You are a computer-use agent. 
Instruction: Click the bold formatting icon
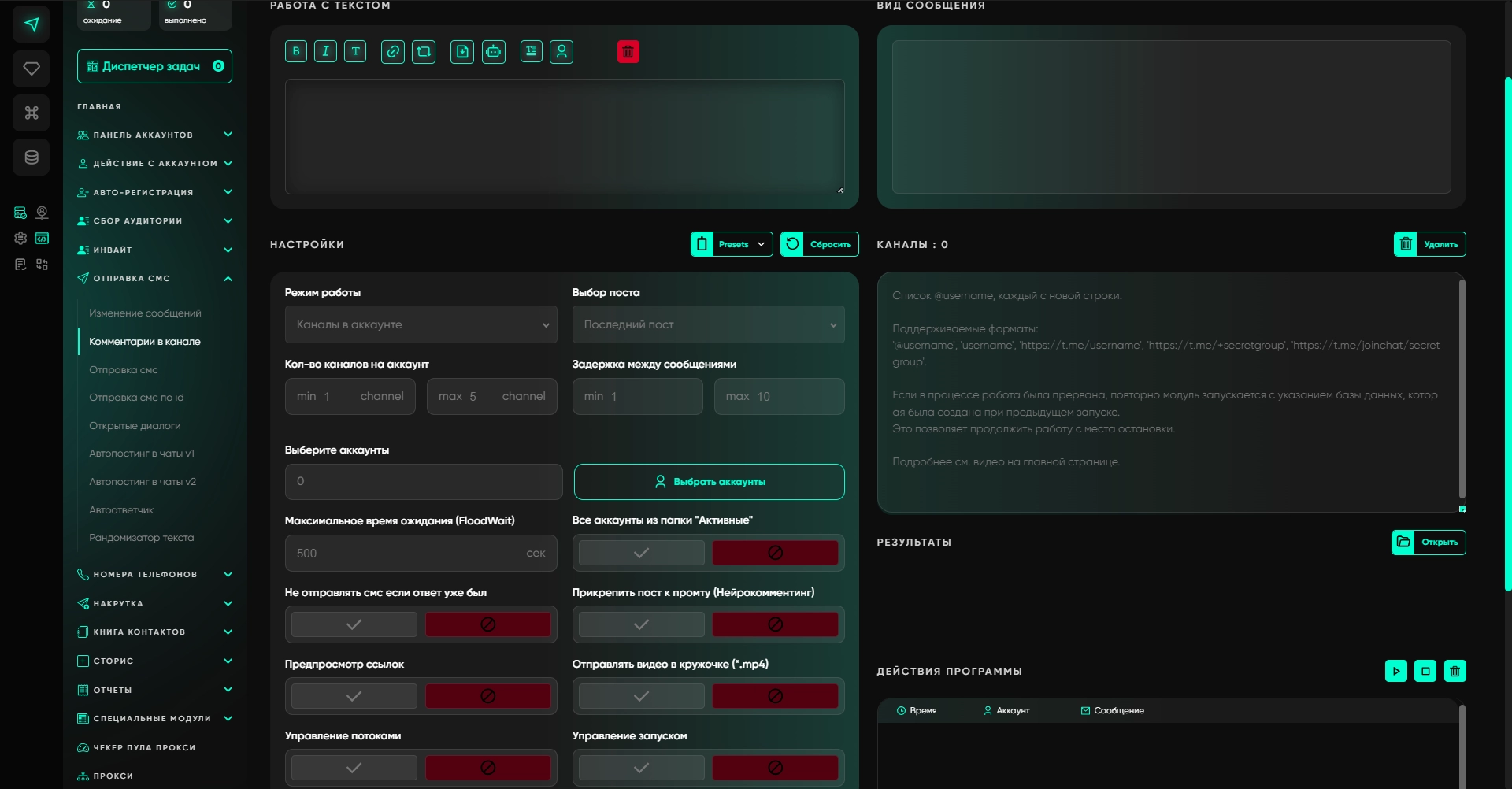296,52
